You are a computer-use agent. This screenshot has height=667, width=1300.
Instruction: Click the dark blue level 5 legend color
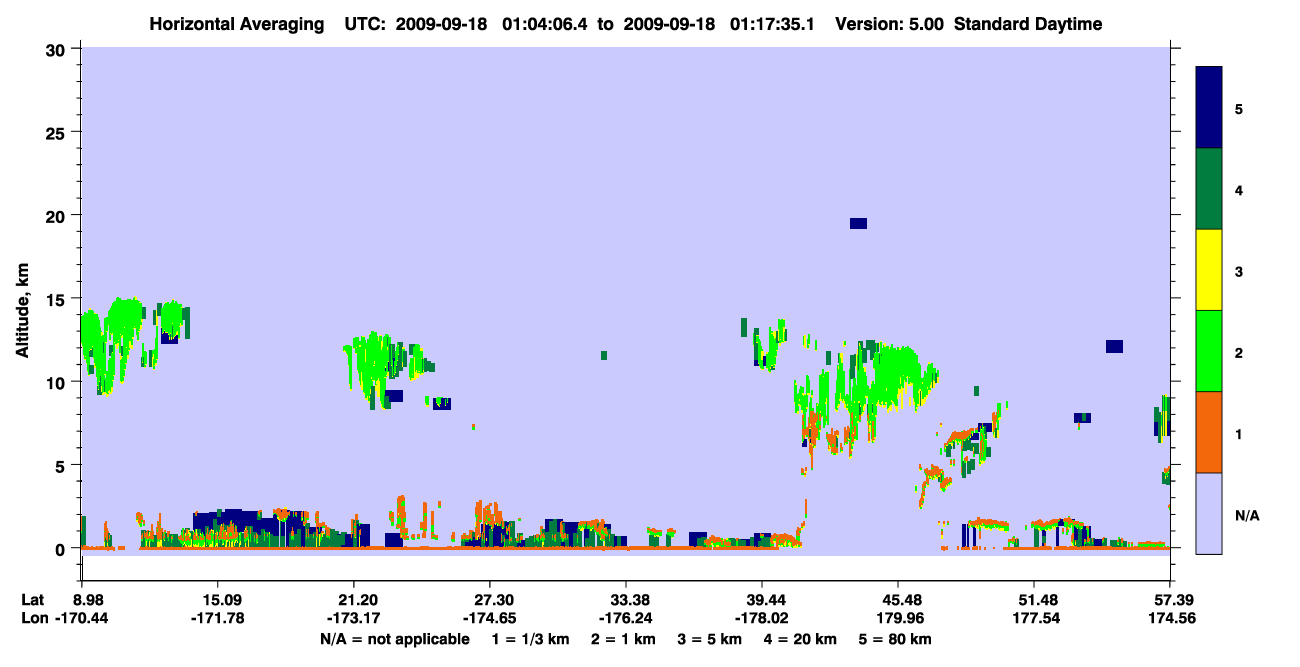(x=1209, y=108)
